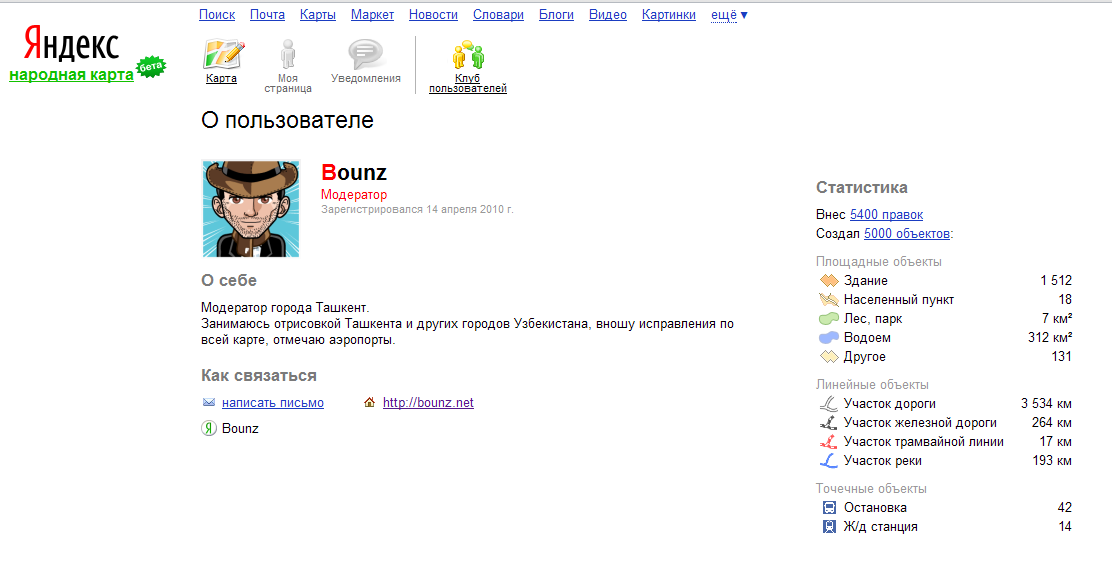Click the Ж/д станция icon
This screenshot has height=568, width=1112.
click(x=828, y=527)
